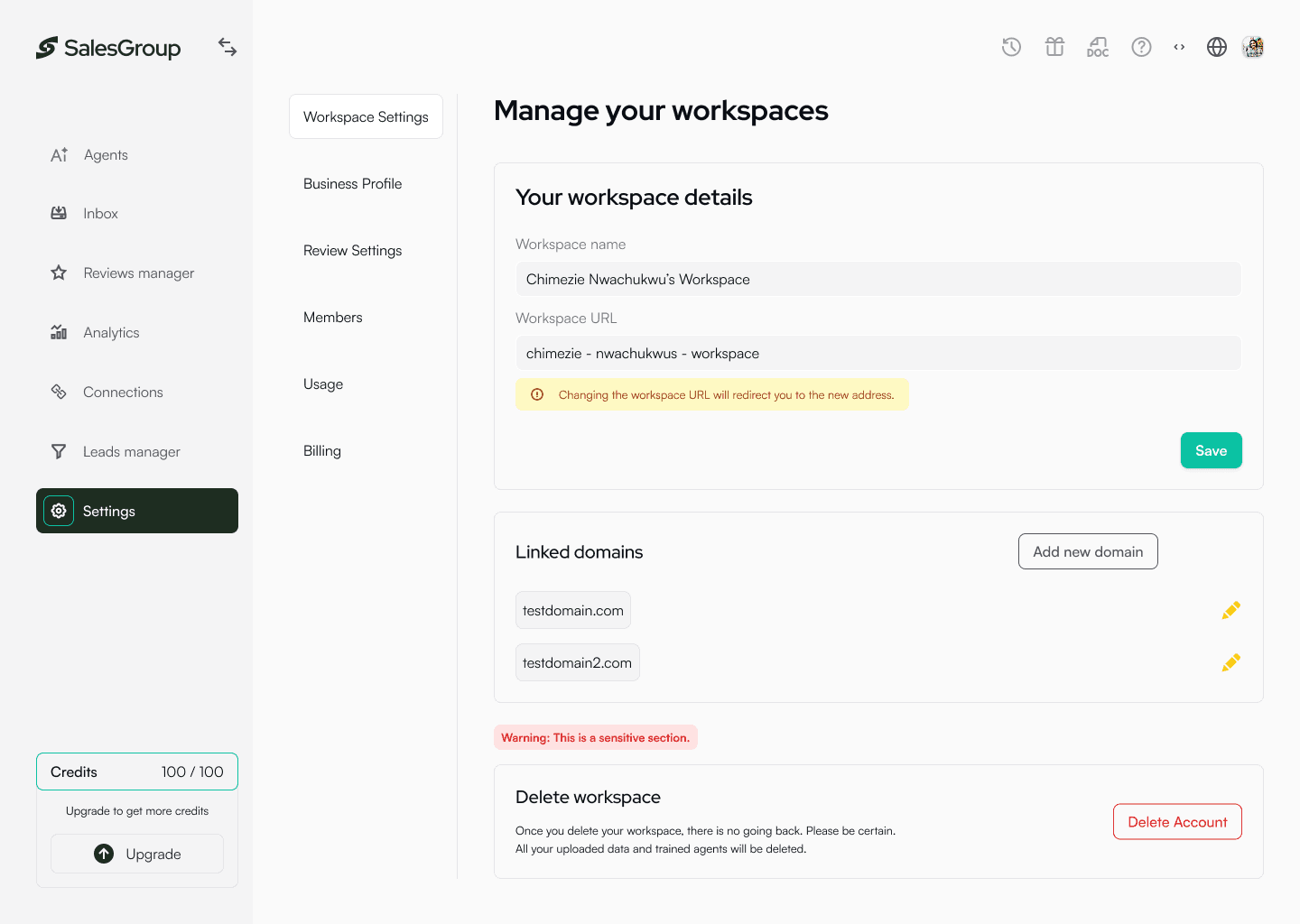Click the SalesGroup logo
The width and height of the screenshot is (1300, 924).
pos(108,48)
